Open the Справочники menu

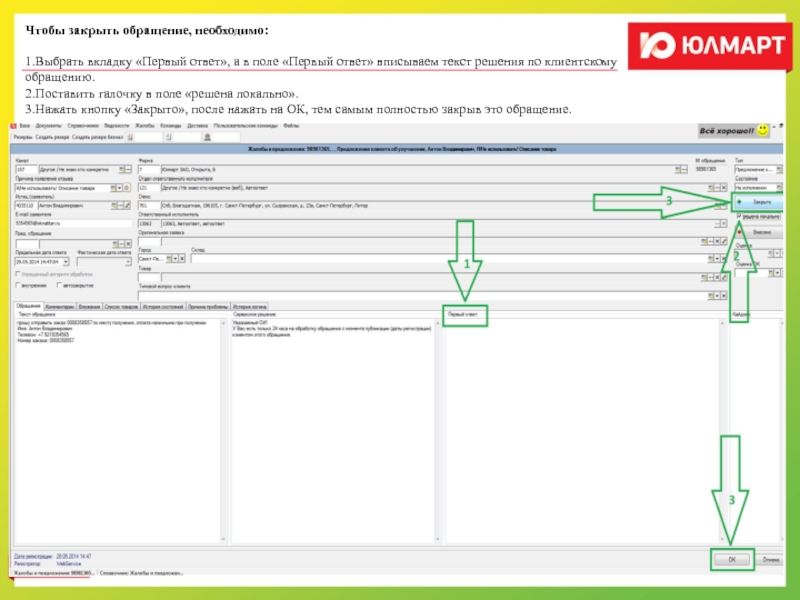tap(83, 126)
